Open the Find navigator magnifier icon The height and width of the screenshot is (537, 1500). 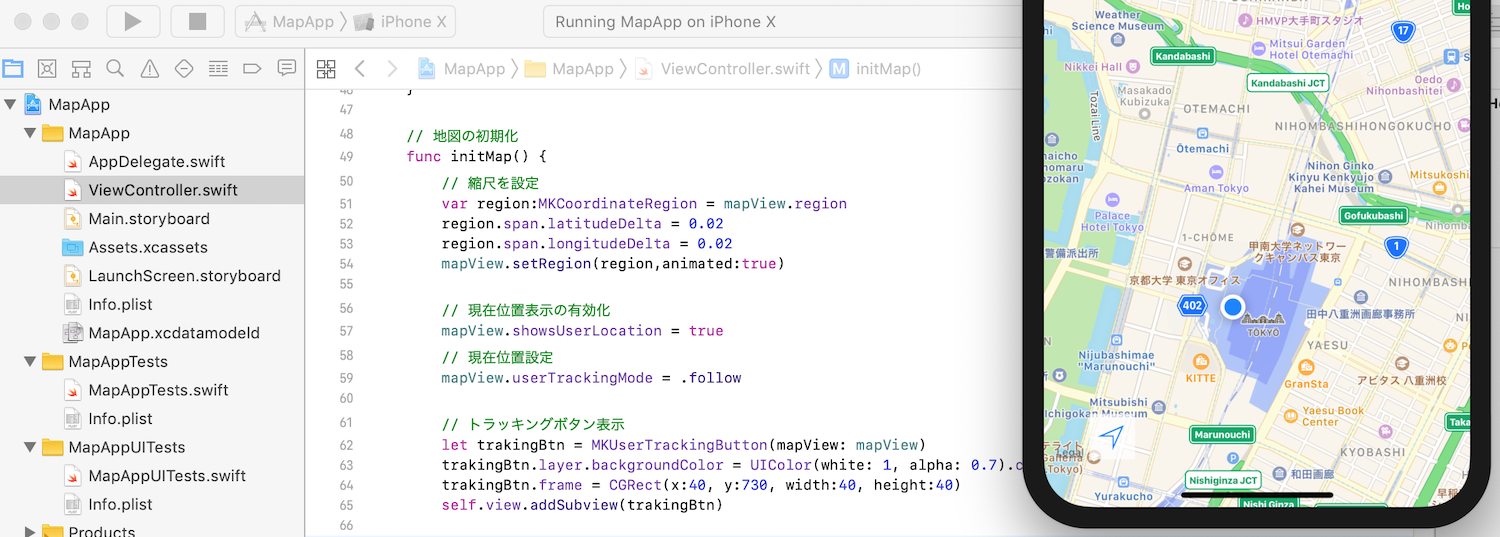pyautogui.click(x=115, y=68)
